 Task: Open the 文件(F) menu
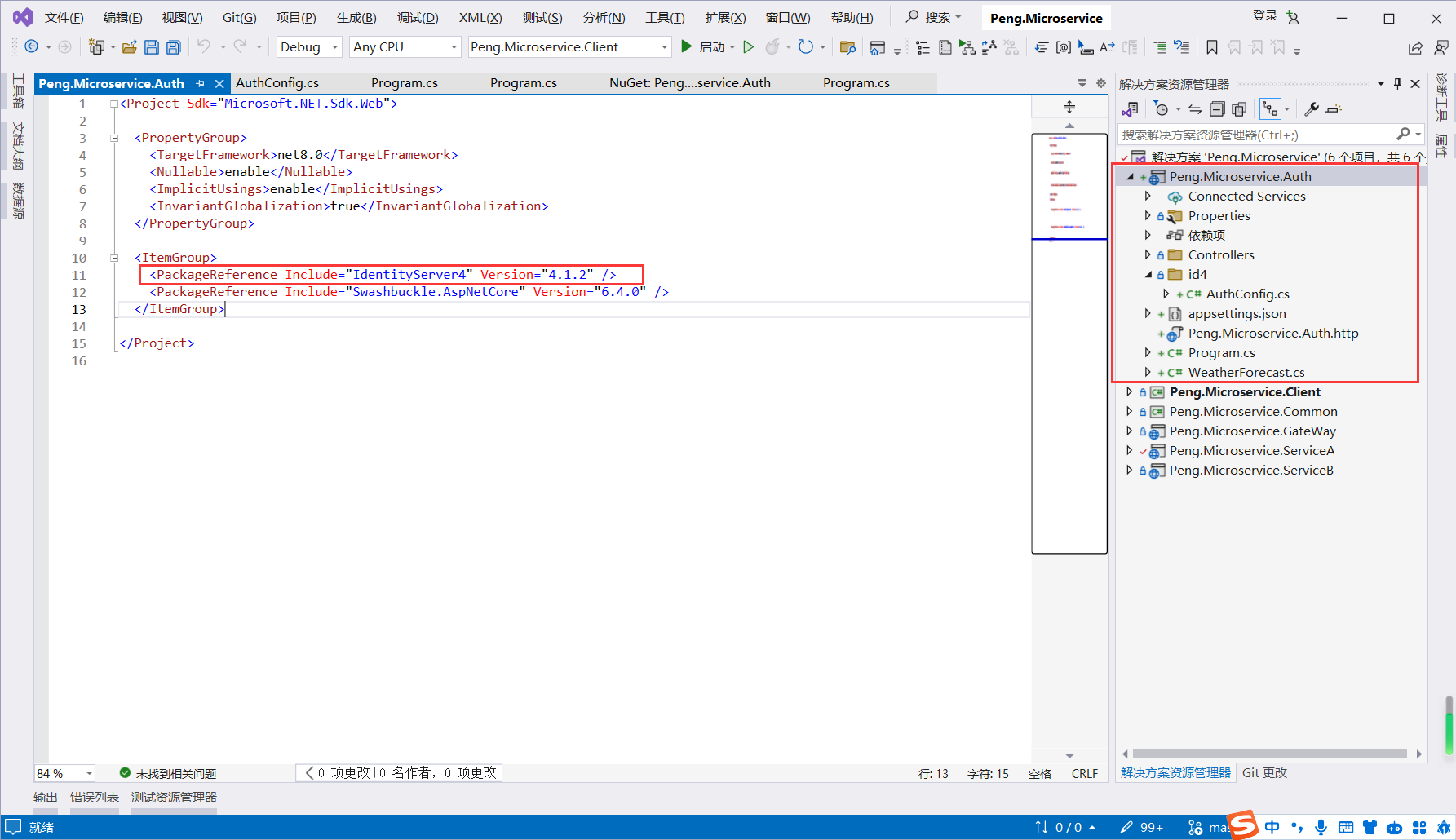pos(64,18)
